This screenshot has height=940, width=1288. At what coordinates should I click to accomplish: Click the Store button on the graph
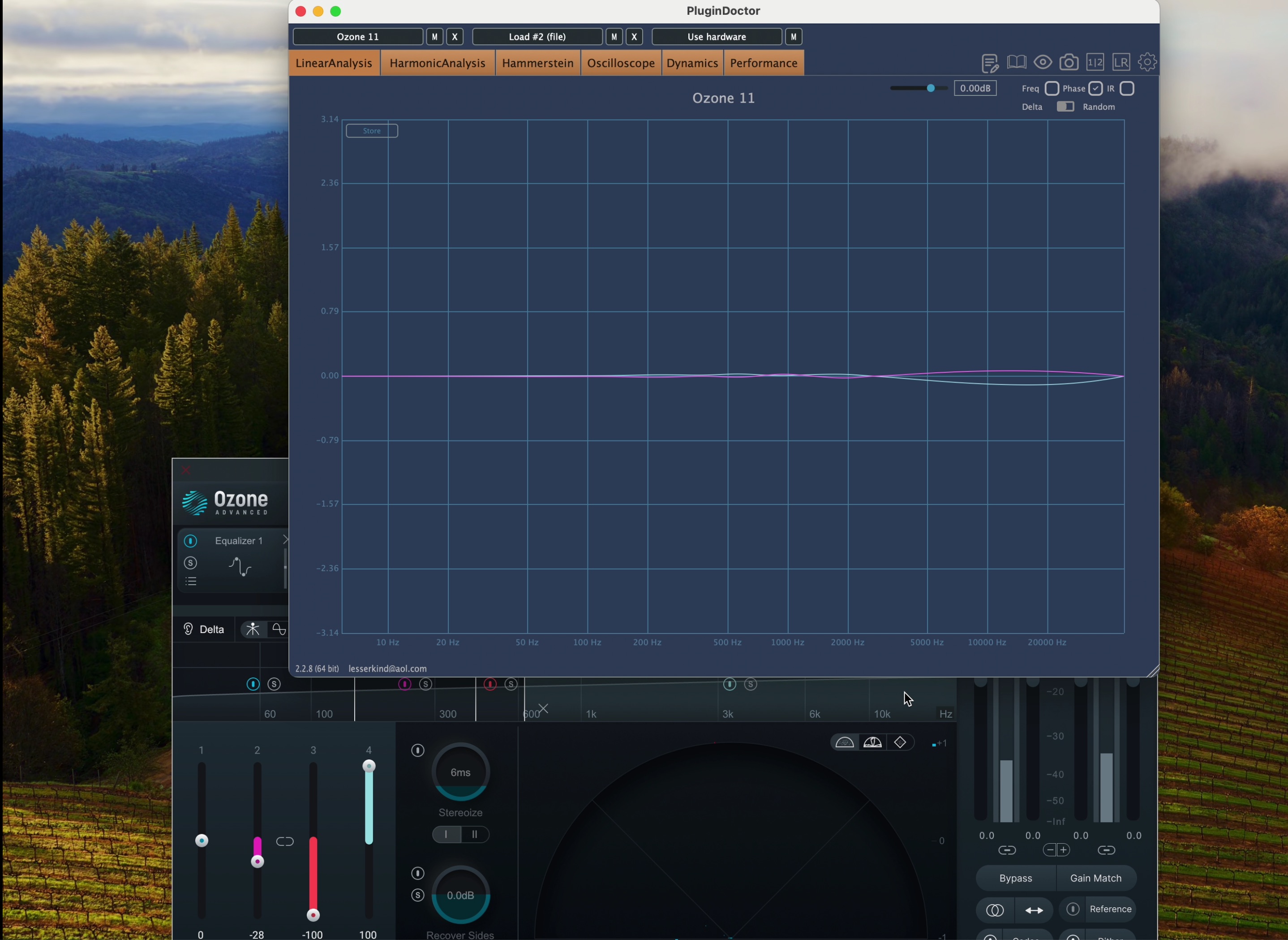click(372, 131)
